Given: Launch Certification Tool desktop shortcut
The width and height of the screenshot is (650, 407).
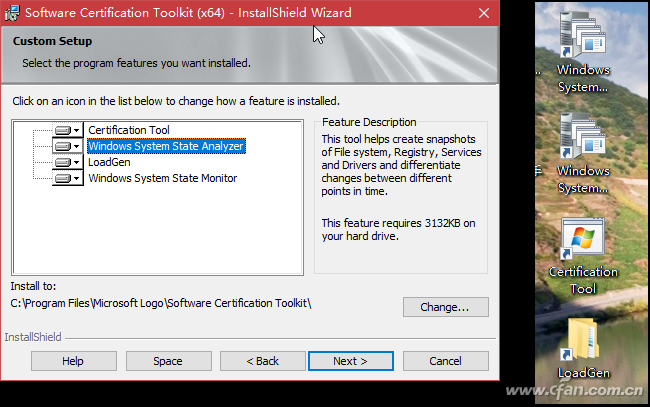Looking at the screenshot, I should tap(583, 256).
